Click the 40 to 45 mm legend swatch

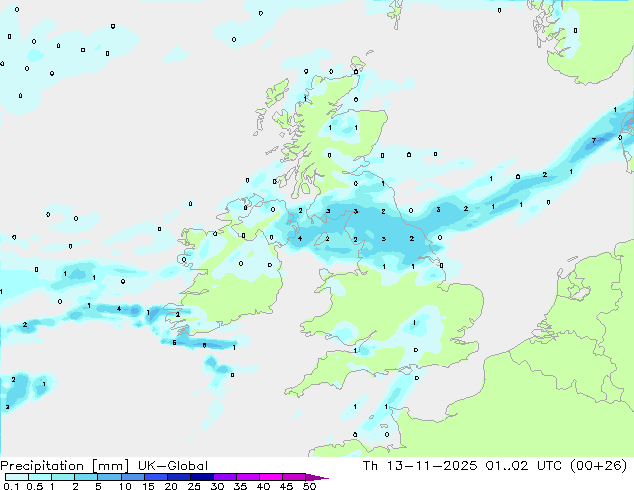[x=271, y=477]
